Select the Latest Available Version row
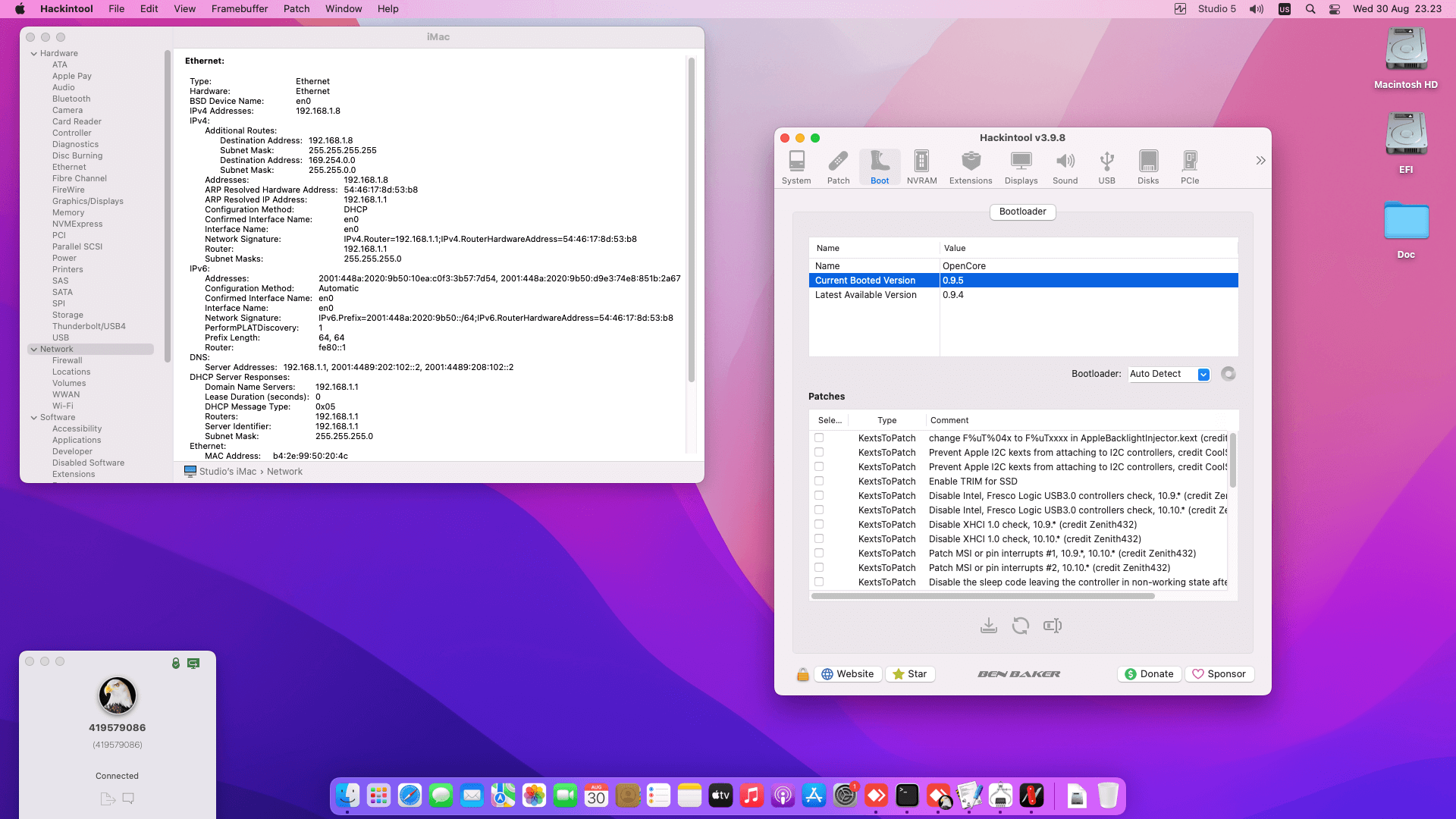Image resolution: width=1456 pixels, height=819 pixels. [x=1024, y=295]
